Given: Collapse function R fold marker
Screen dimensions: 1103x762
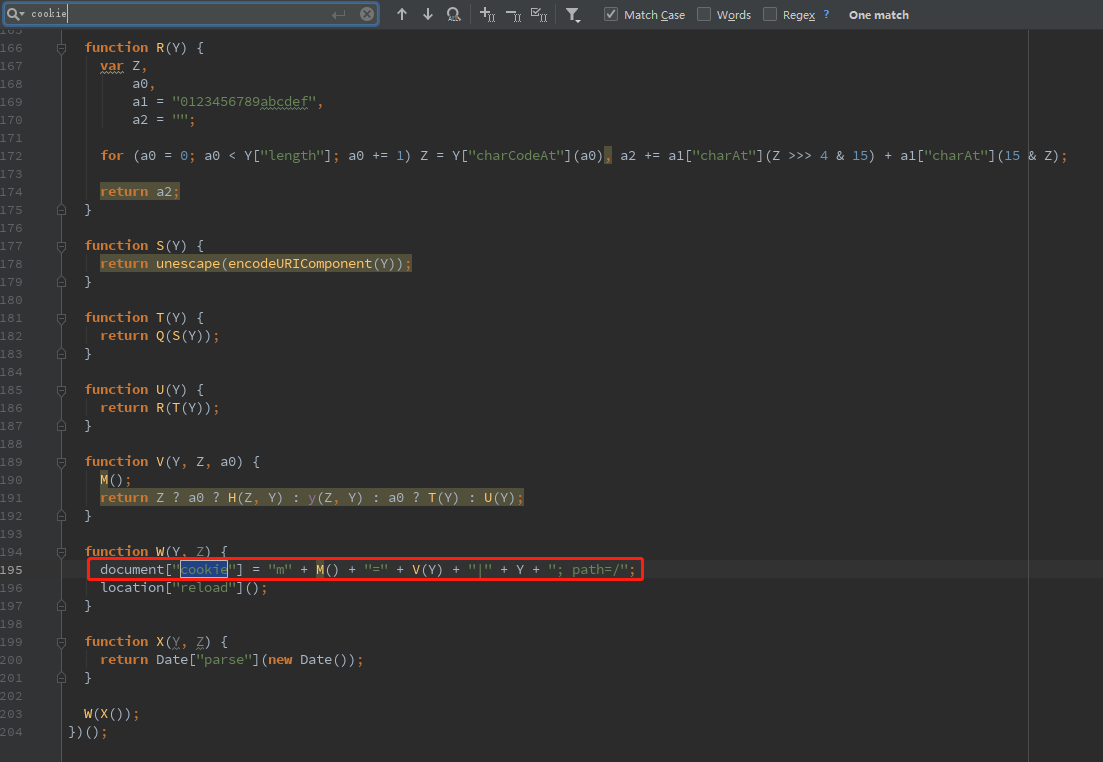Looking at the screenshot, I should tap(62, 48).
